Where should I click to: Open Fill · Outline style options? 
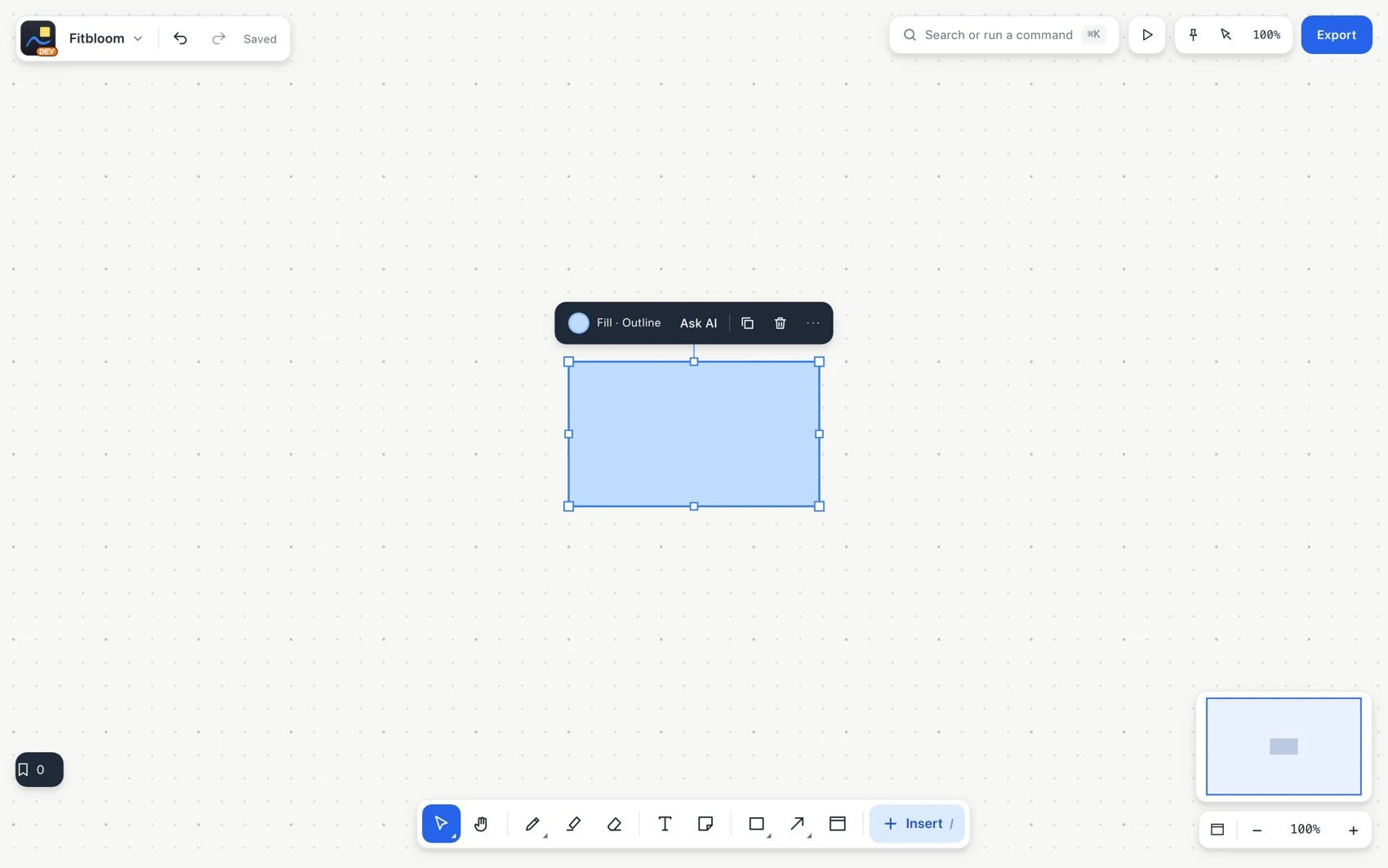coord(629,323)
